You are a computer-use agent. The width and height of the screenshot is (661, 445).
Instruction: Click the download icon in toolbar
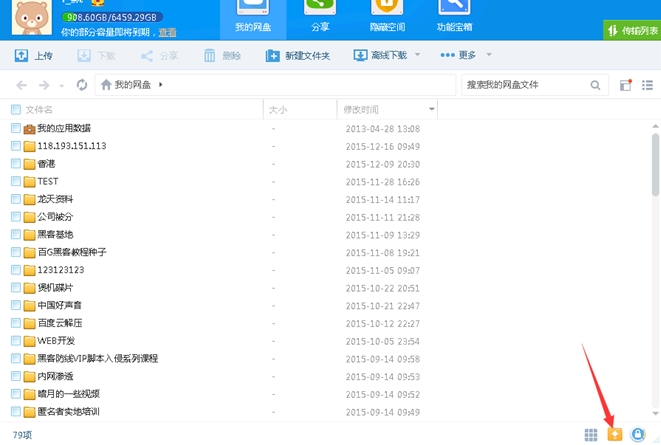pyautogui.click(x=84, y=55)
